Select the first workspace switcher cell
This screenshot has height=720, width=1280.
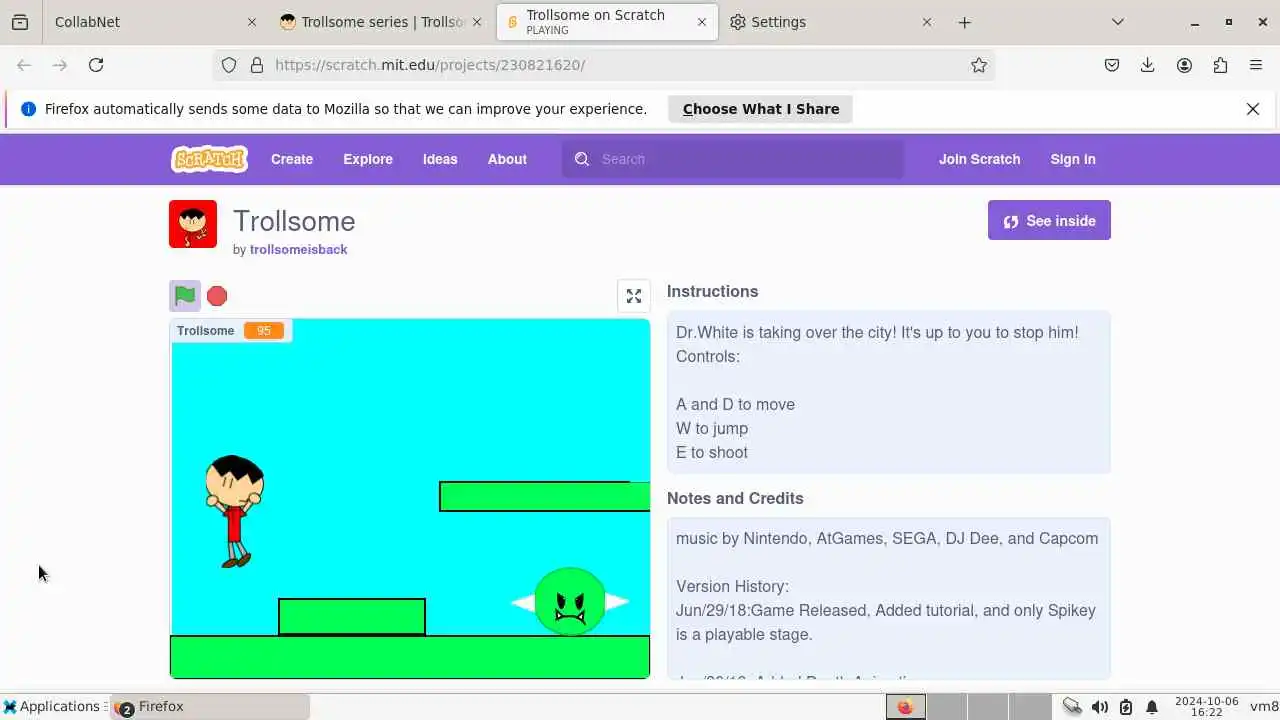coord(905,707)
